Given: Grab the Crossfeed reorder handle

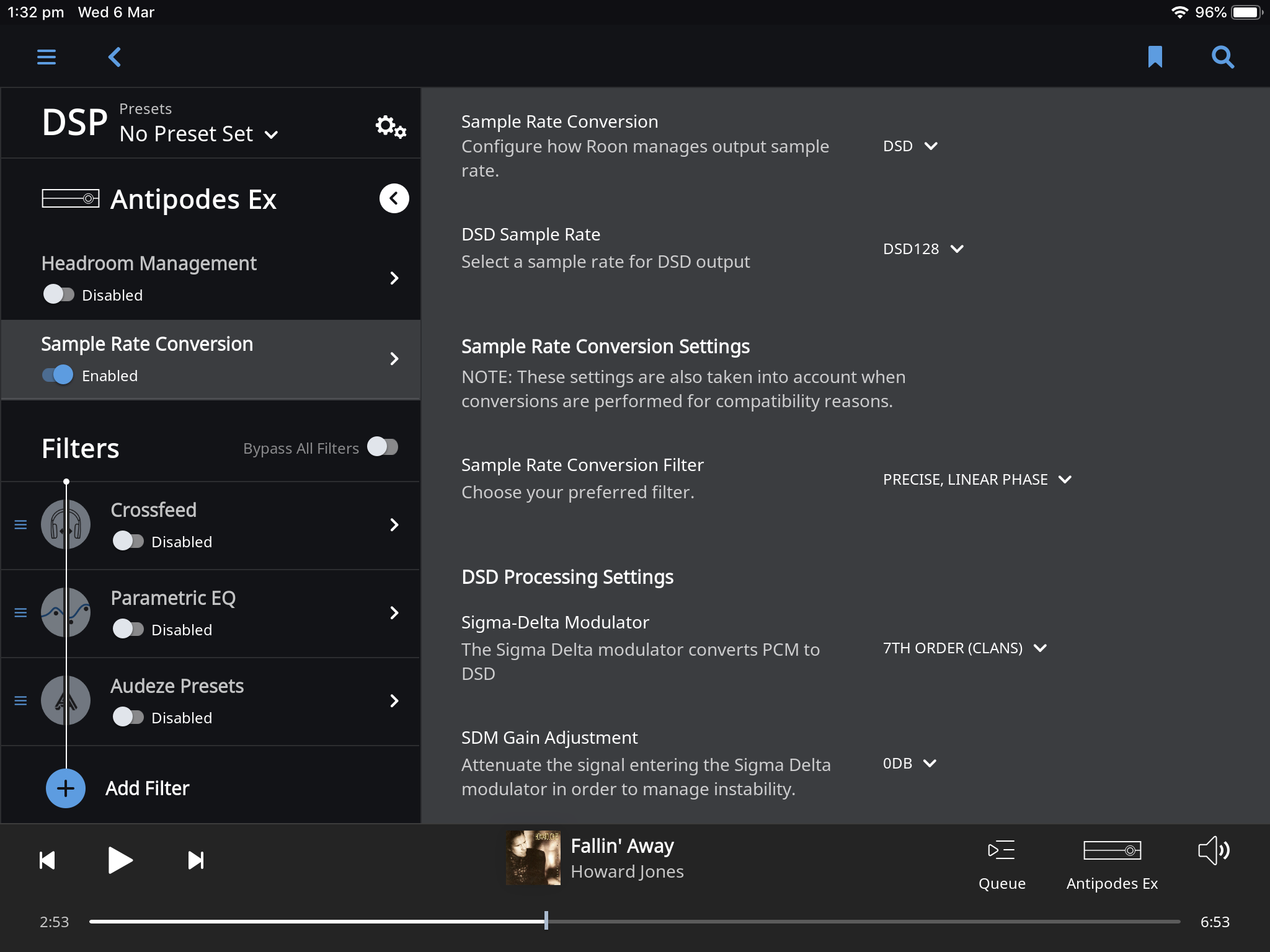Looking at the screenshot, I should tap(20, 525).
